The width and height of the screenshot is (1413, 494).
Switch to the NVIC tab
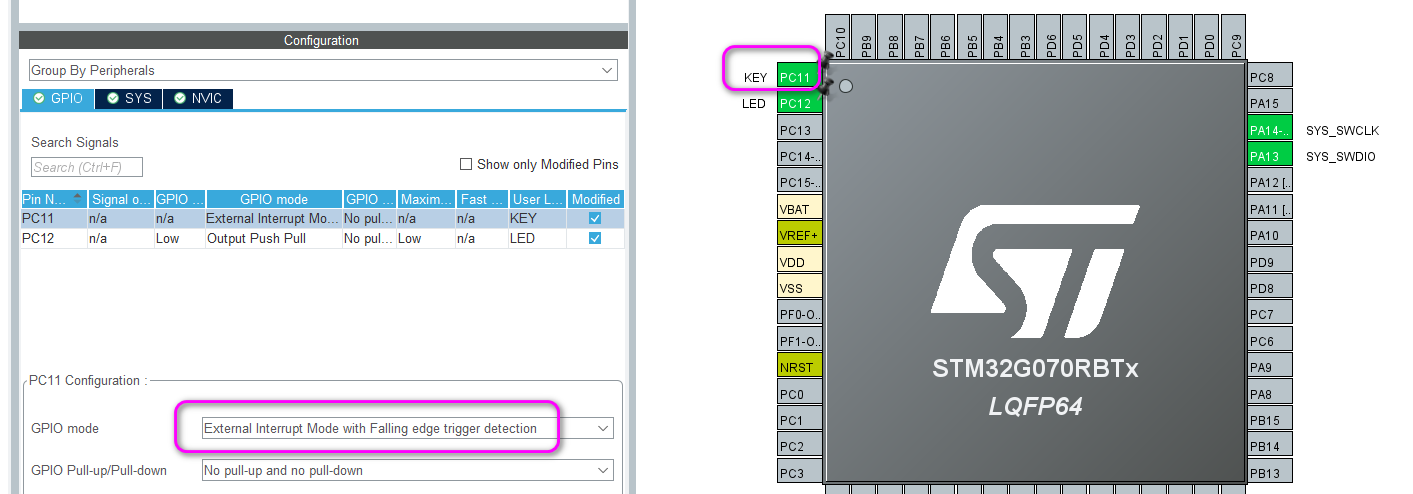tap(198, 99)
